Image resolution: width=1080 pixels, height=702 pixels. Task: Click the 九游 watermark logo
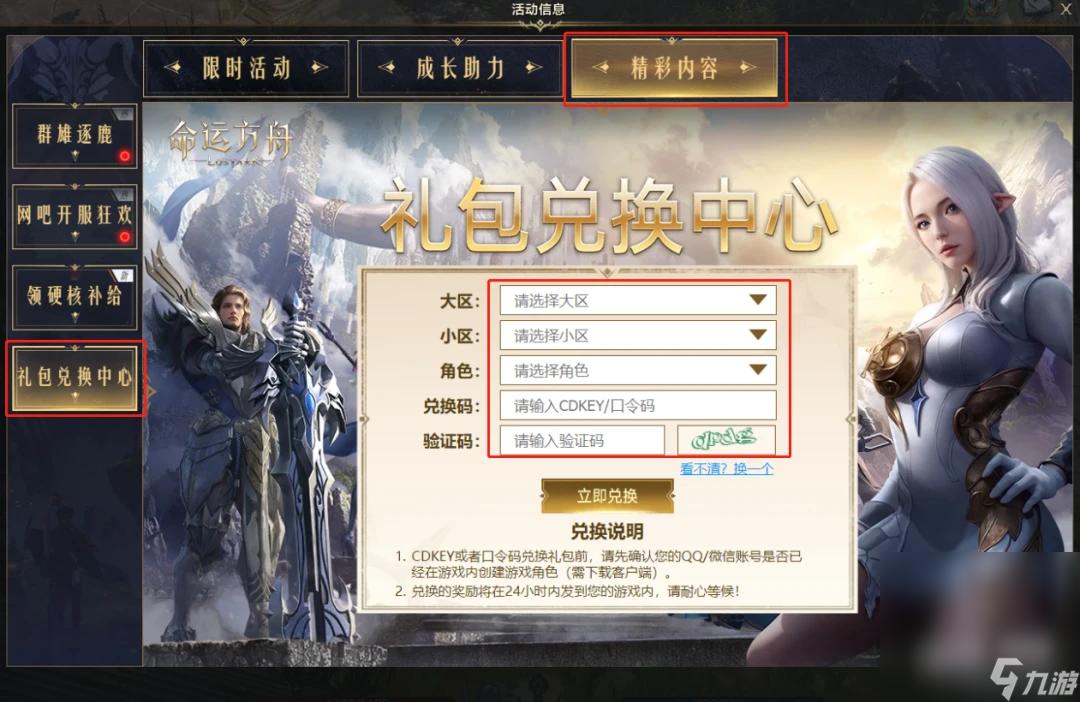[x=1033, y=678]
